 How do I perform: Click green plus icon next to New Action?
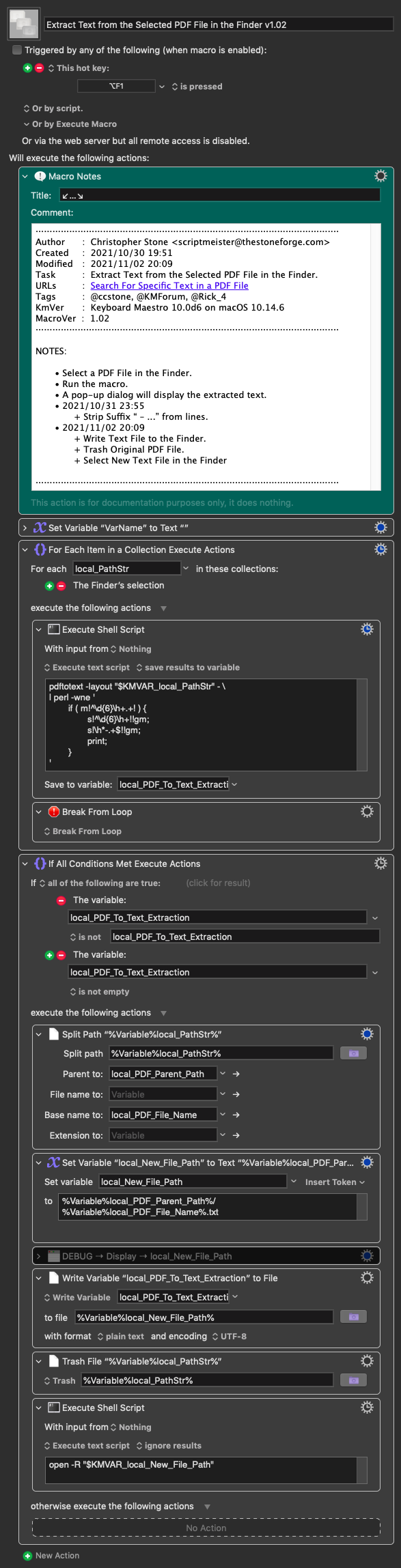coord(27,1556)
